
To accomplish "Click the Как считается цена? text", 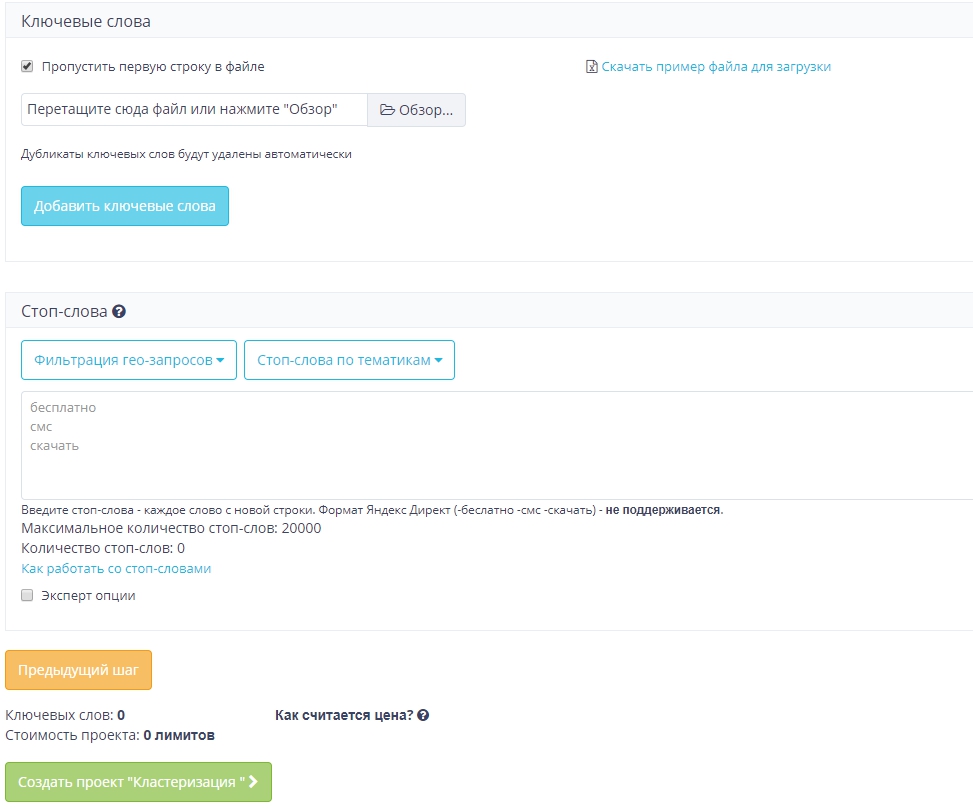I will 344,716.
